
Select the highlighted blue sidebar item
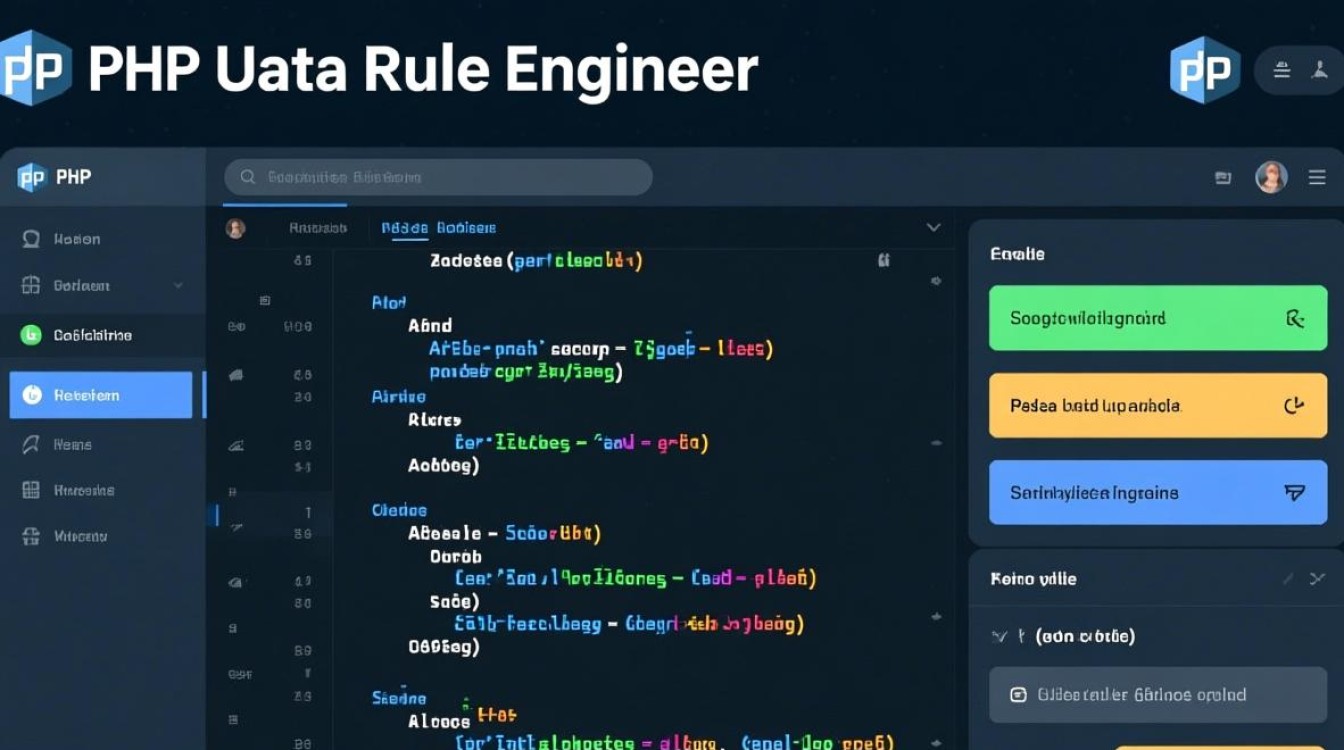pos(101,395)
